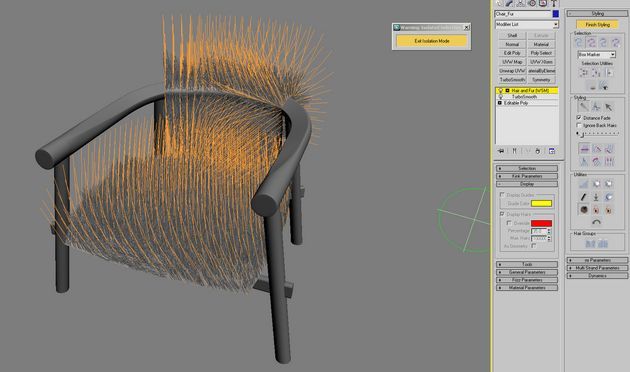
Task: Click brush size slider in Styling
Action: pos(597,134)
